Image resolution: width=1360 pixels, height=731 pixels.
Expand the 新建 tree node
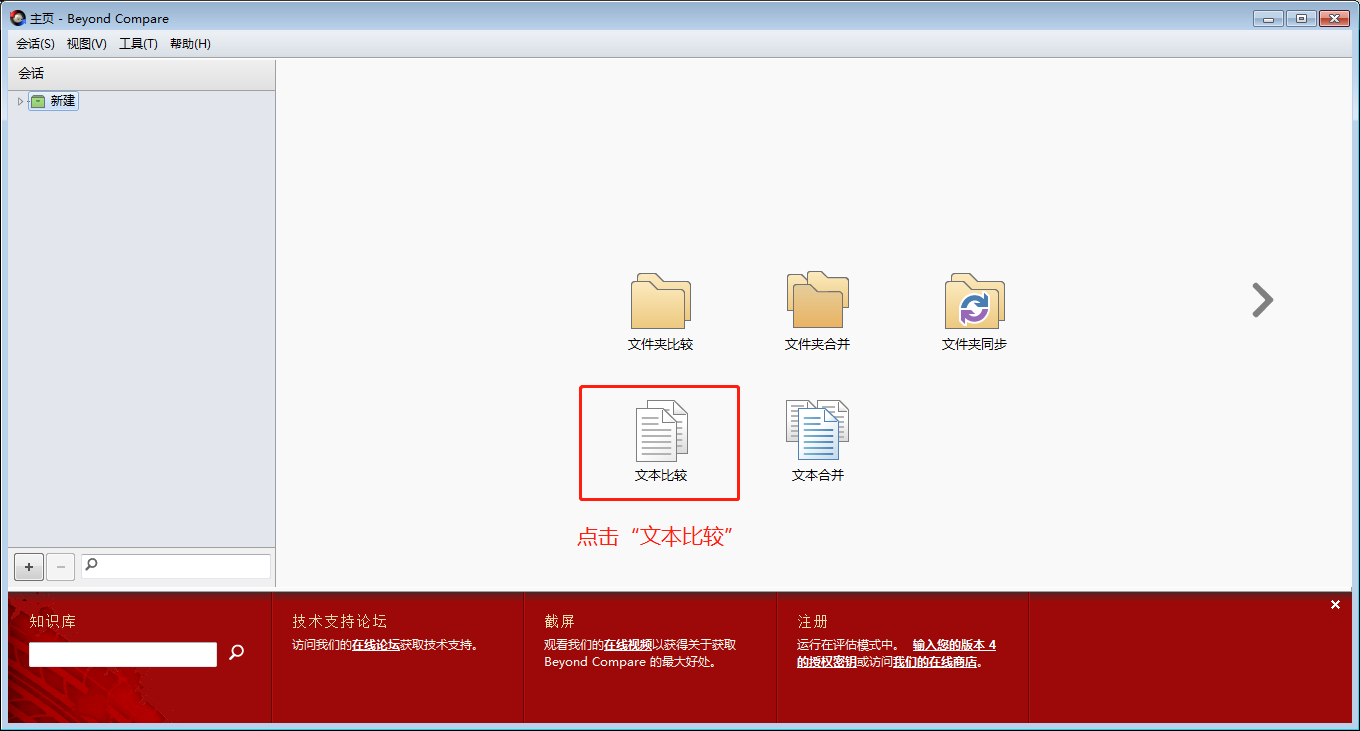pos(20,101)
